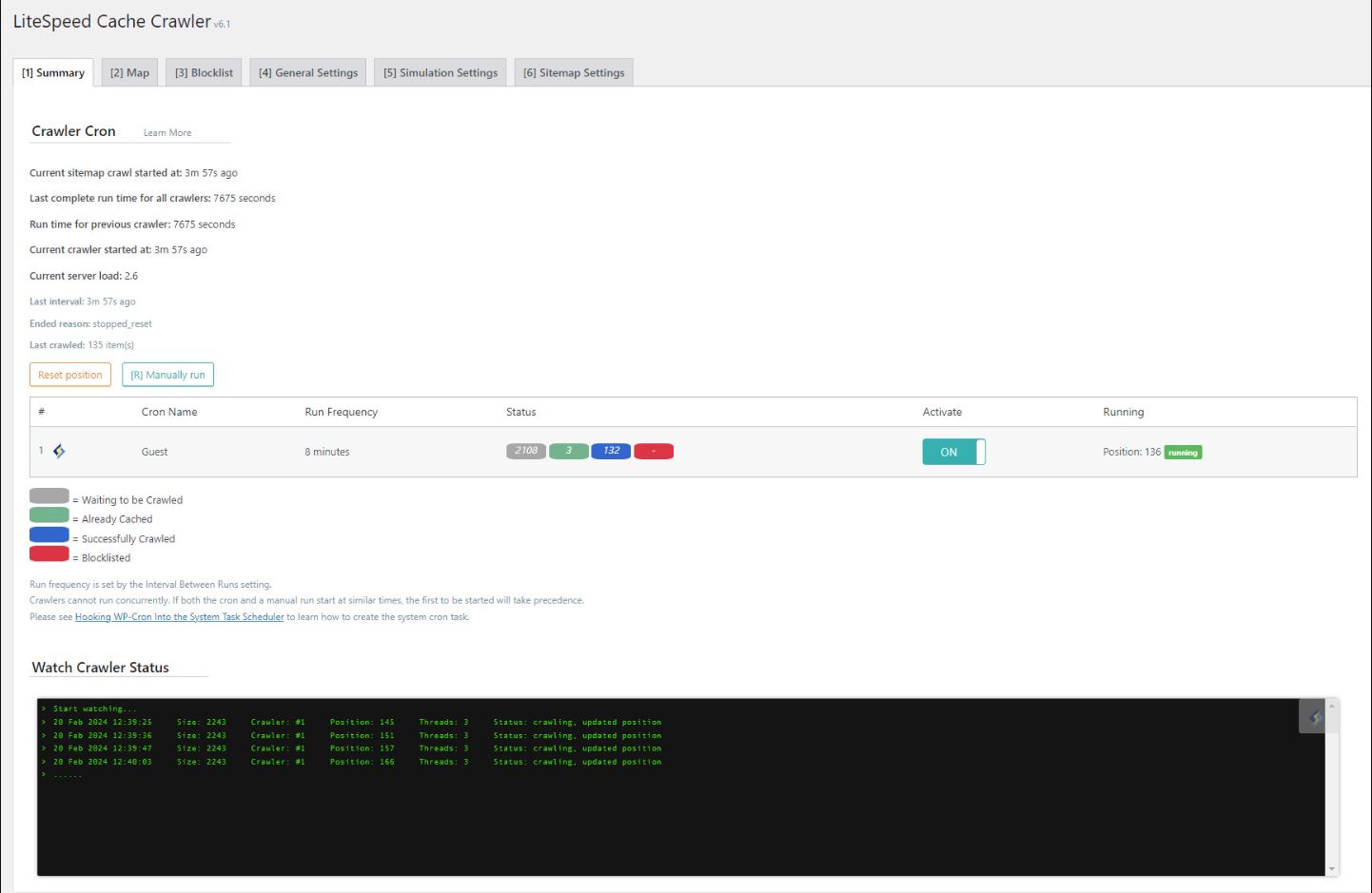Click the Start watching... console line
The height and width of the screenshot is (893, 1372).
89,709
